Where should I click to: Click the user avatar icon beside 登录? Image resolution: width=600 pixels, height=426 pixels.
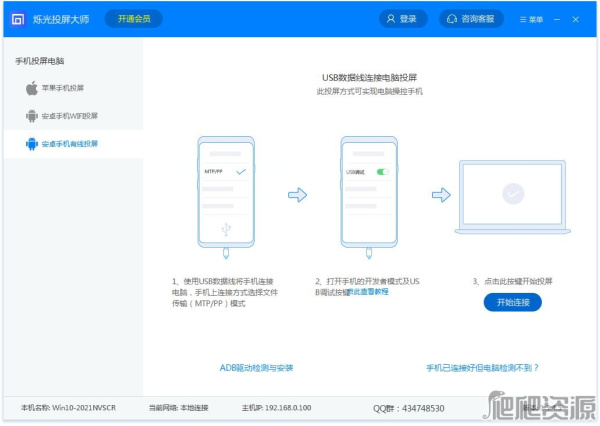coord(391,19)
